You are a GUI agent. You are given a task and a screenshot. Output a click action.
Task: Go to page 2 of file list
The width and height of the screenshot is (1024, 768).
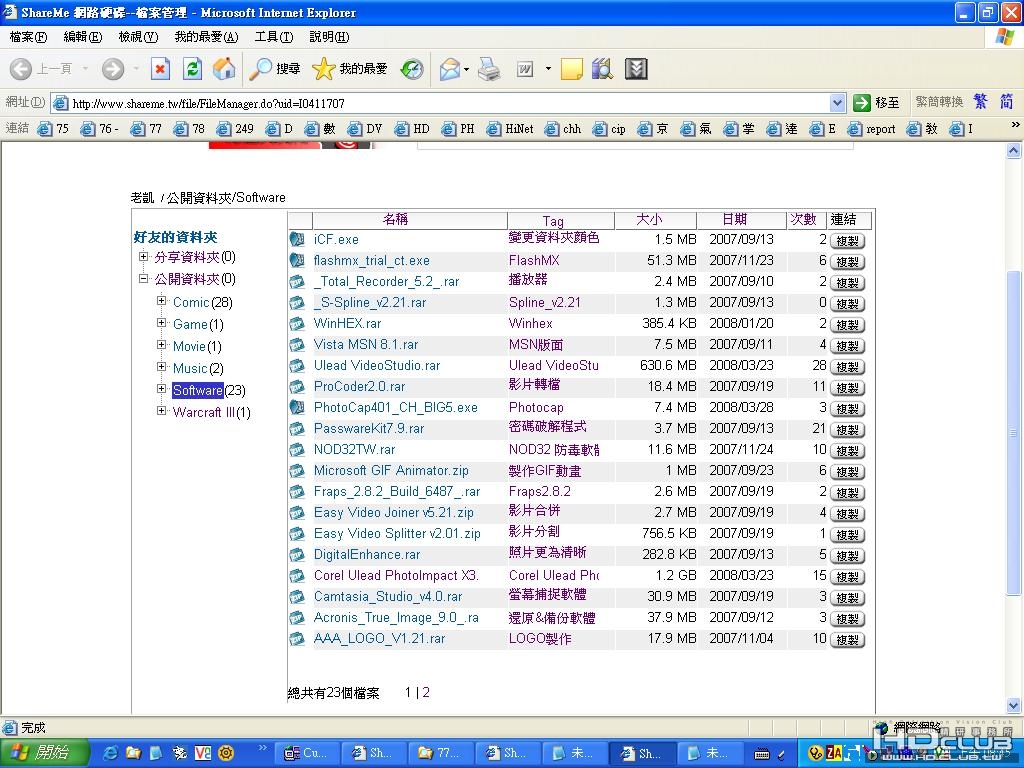(426, 692)
